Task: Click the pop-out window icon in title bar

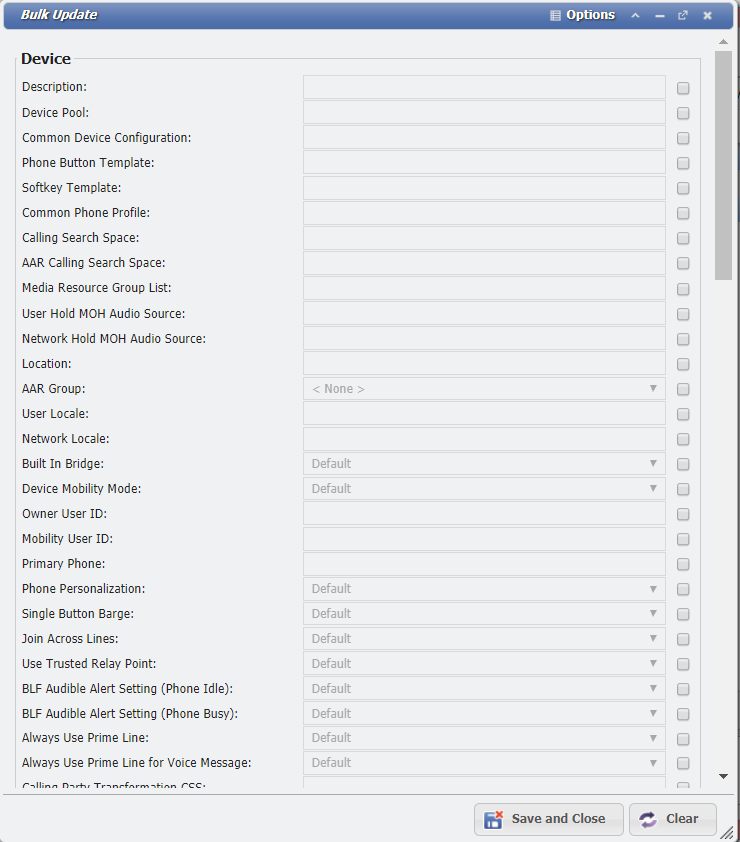Action: coord(683,15)
